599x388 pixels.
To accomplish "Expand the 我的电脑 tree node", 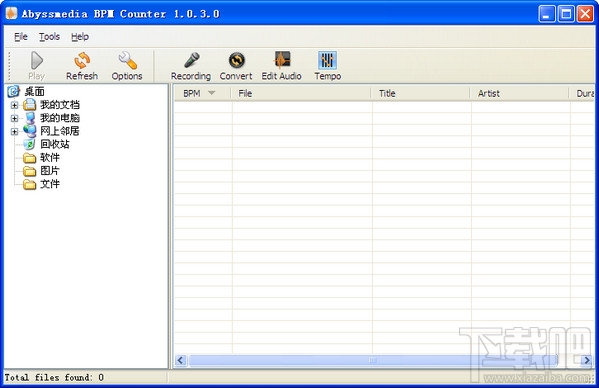I will pos(14,118).
